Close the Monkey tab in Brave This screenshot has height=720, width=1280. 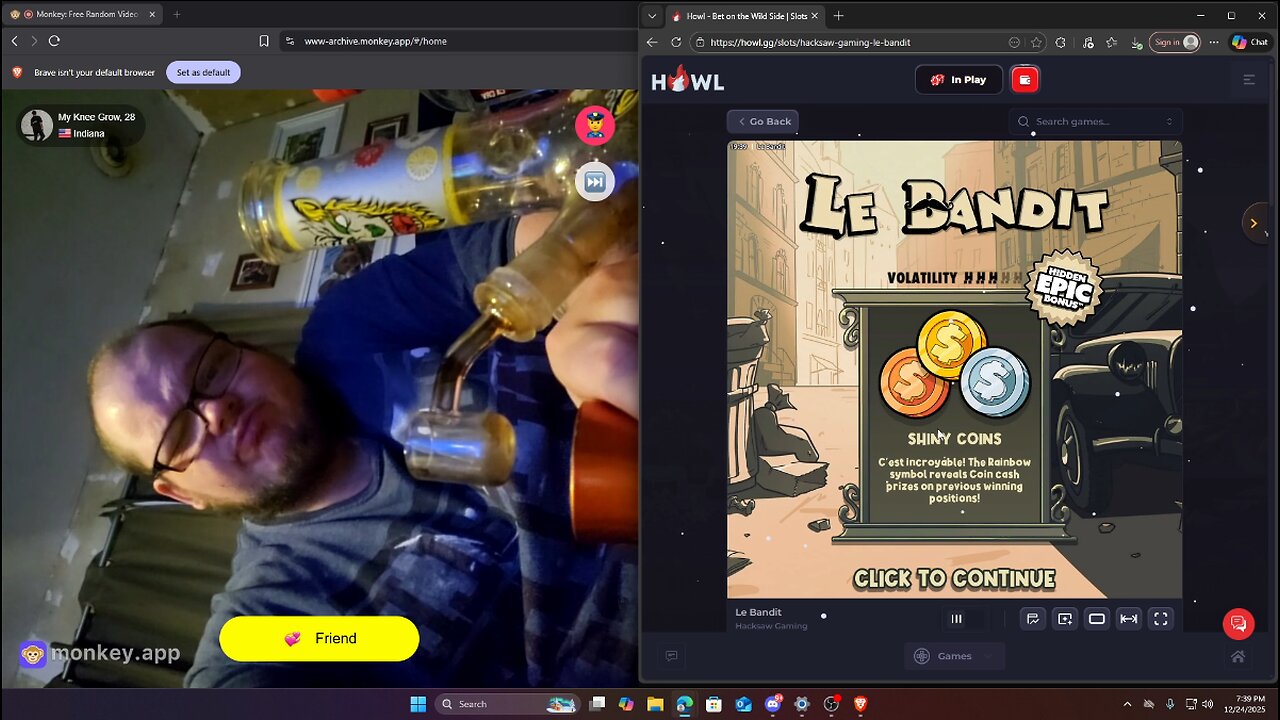click(152, 14)
